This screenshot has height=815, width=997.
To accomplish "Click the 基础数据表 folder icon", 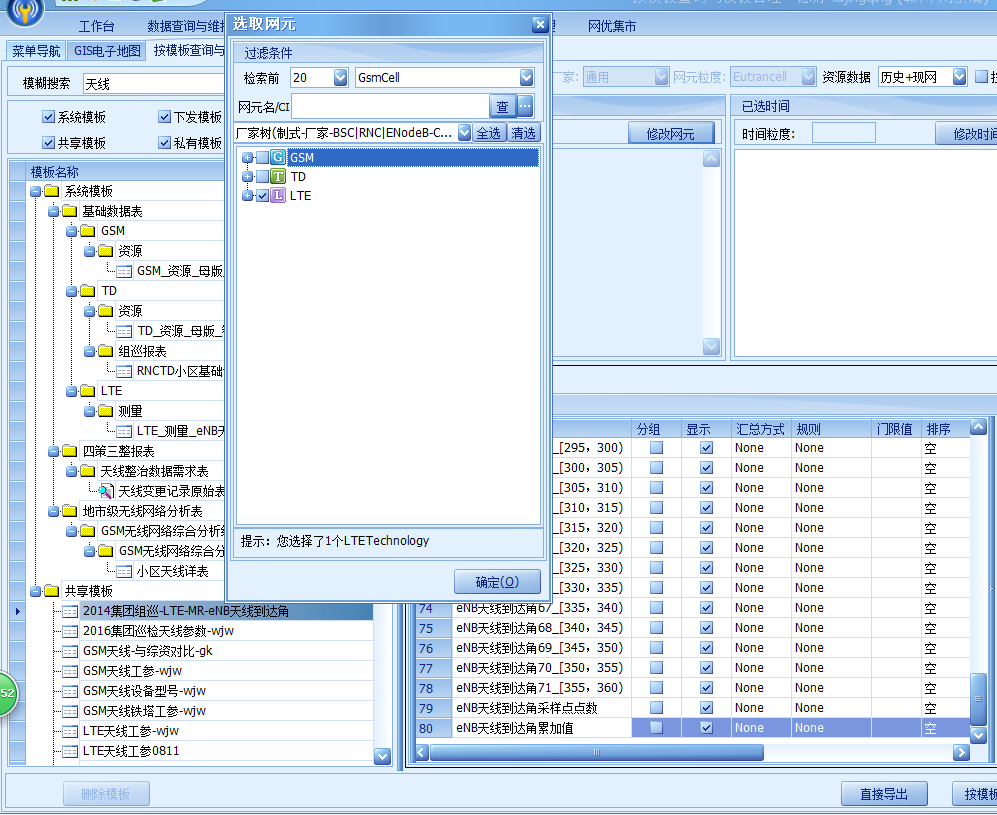I will [x=70, y=211].
